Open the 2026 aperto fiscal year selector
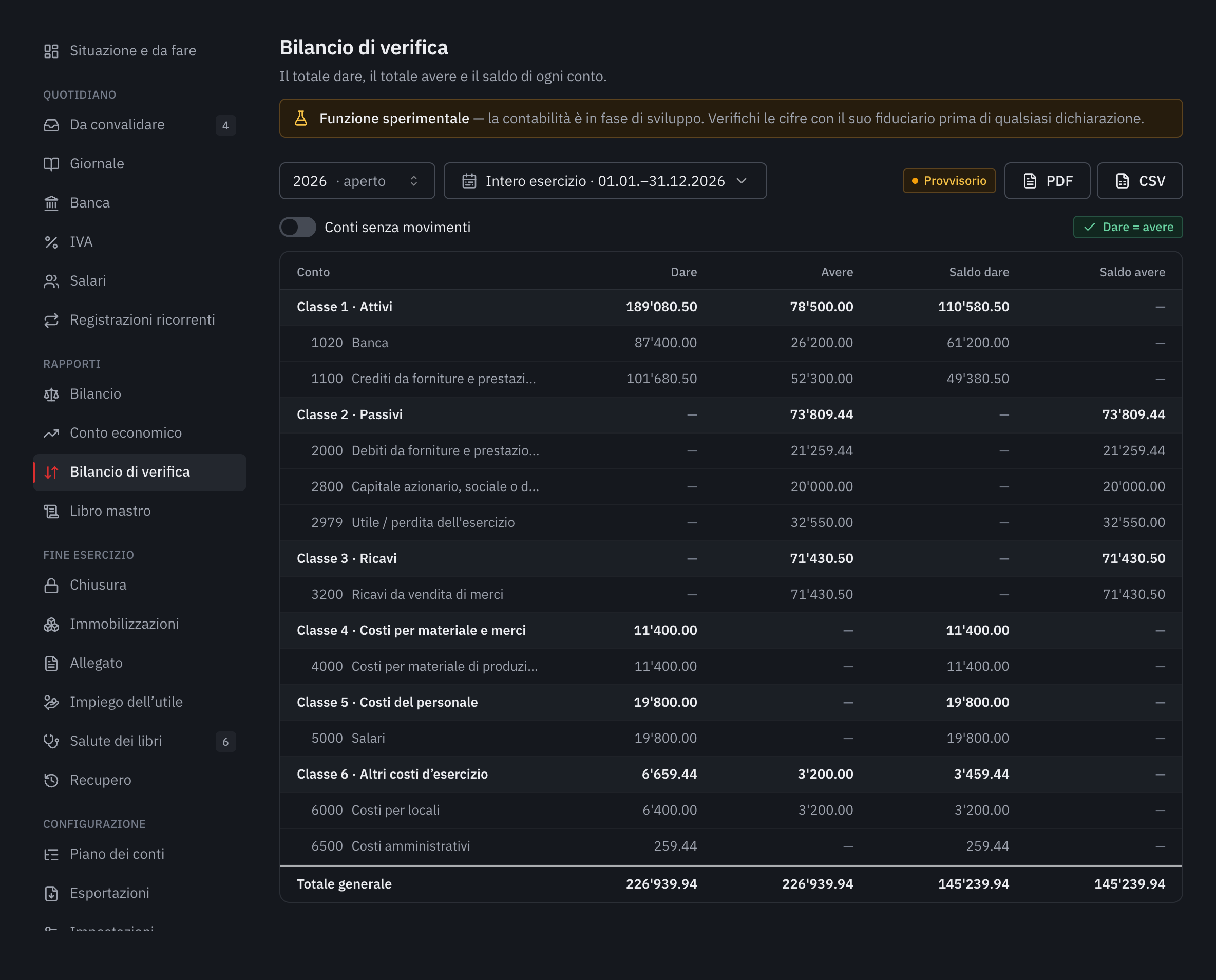 [x=357, y=181]
